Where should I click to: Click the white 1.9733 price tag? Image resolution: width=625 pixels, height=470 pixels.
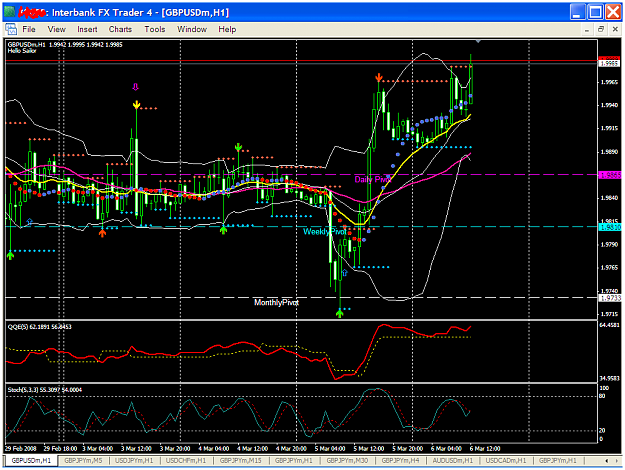pyautogui.click(x=610, y=298)
